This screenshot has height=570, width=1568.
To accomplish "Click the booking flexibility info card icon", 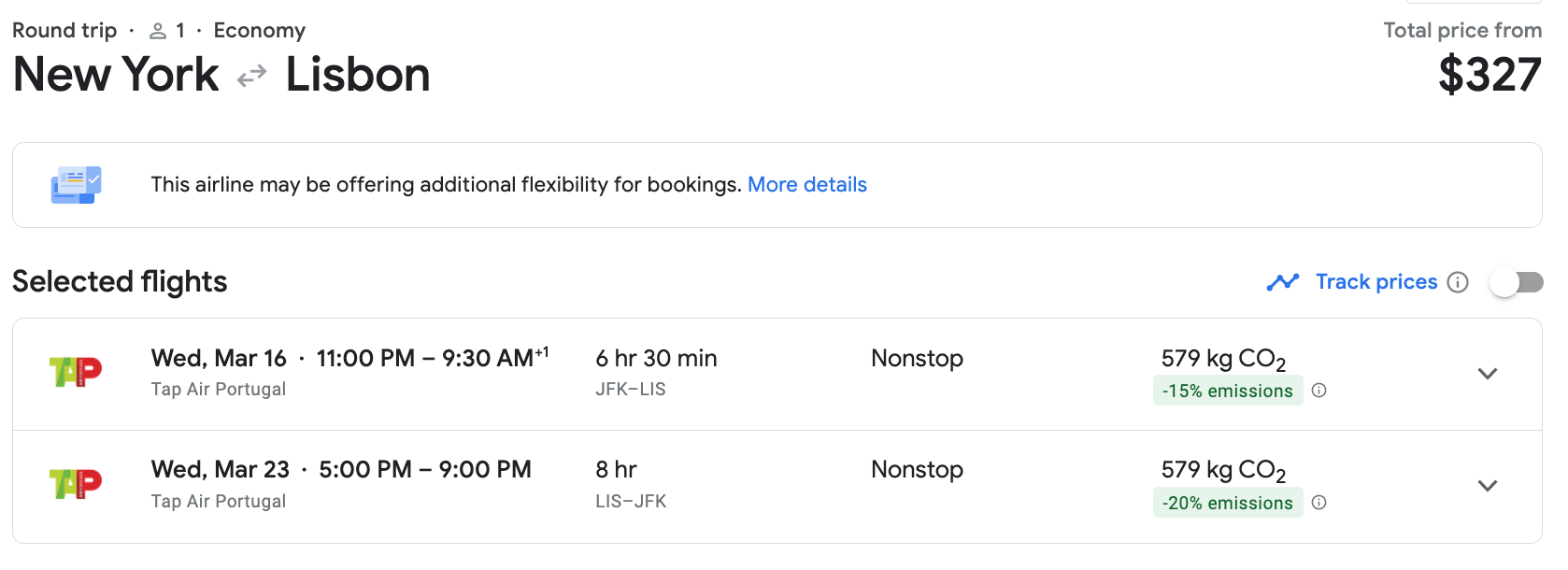I will click(x=76, y=185).
